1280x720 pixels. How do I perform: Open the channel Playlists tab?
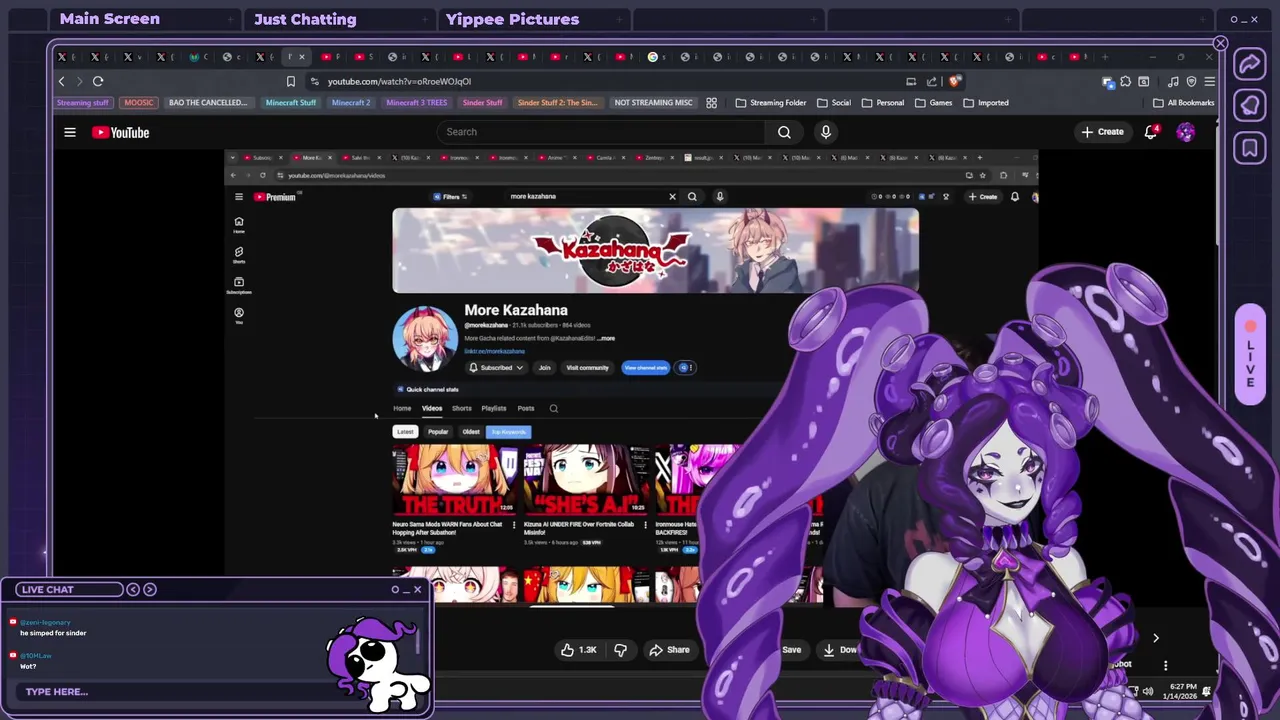coord(494,408)
